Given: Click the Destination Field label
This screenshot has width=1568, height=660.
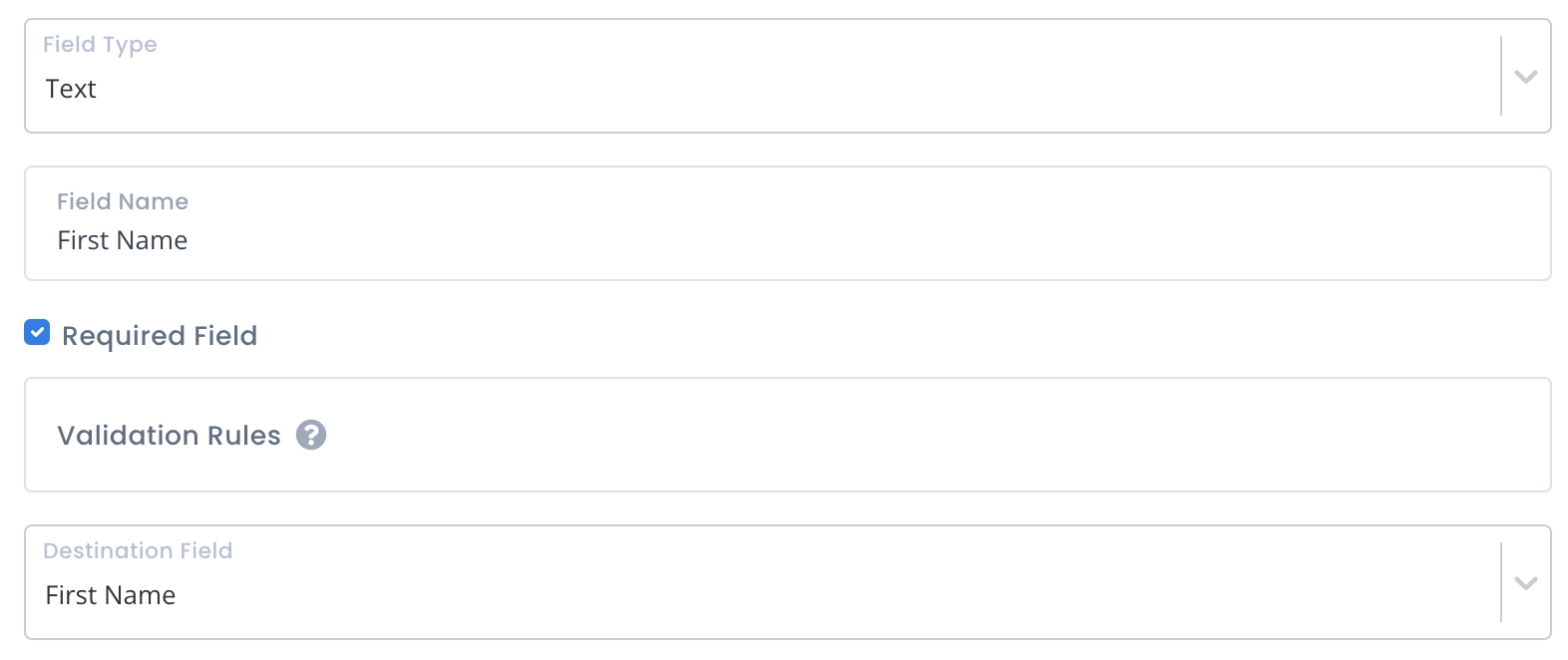Looking at the screenshot, I should click(x=138, y=550).
